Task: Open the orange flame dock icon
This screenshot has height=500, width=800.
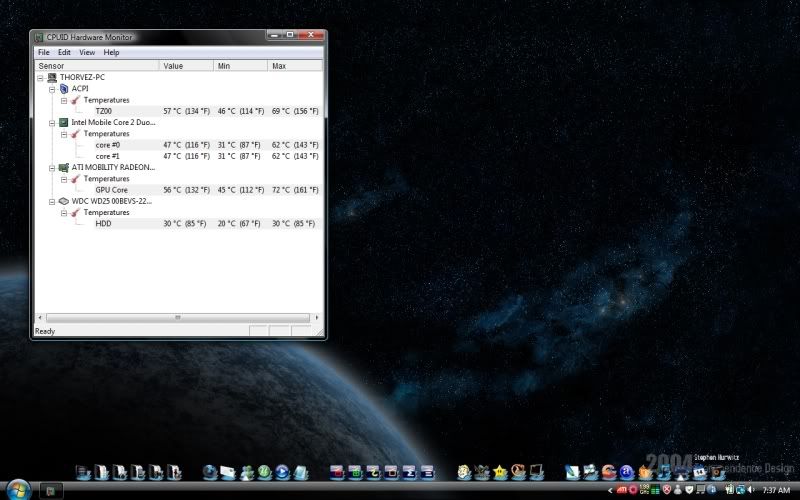Action: 645,472
